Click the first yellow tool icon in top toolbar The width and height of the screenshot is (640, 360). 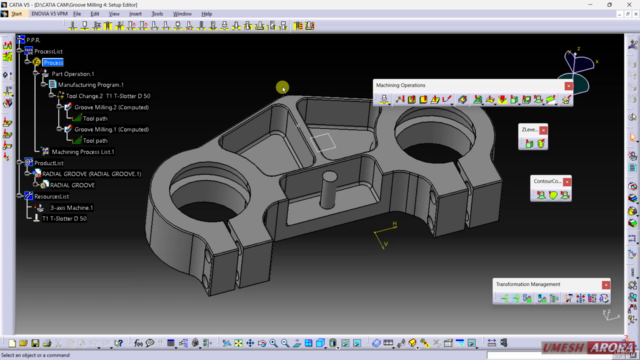[x=73, y=26]
